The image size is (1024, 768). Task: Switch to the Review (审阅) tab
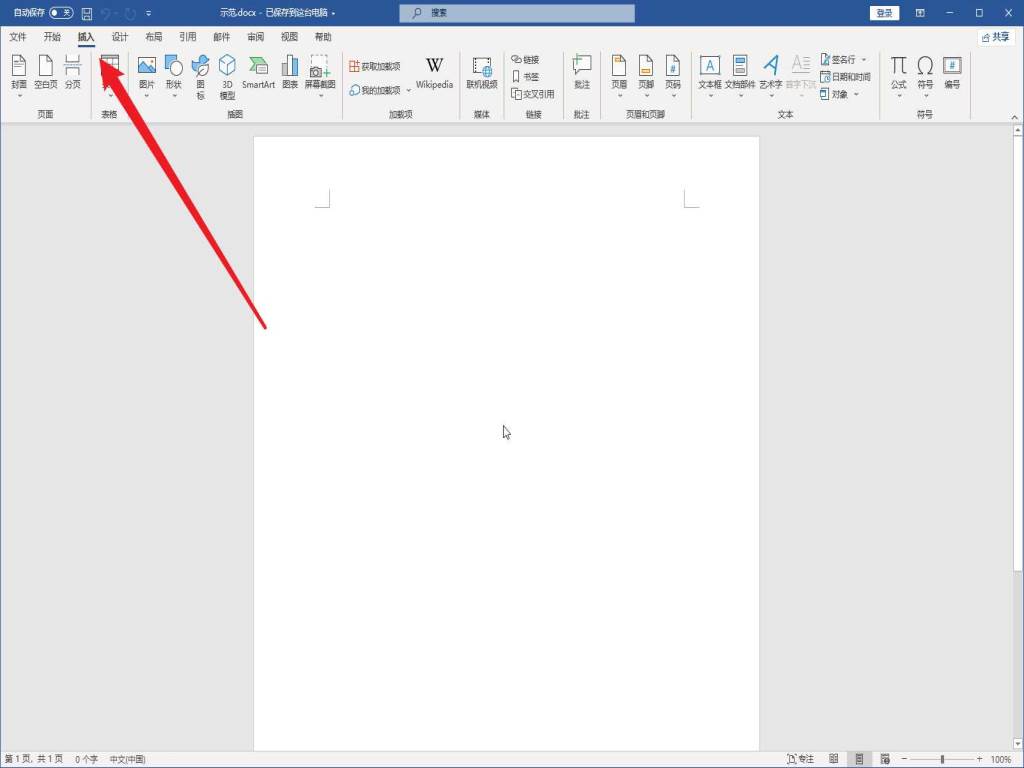255,37
